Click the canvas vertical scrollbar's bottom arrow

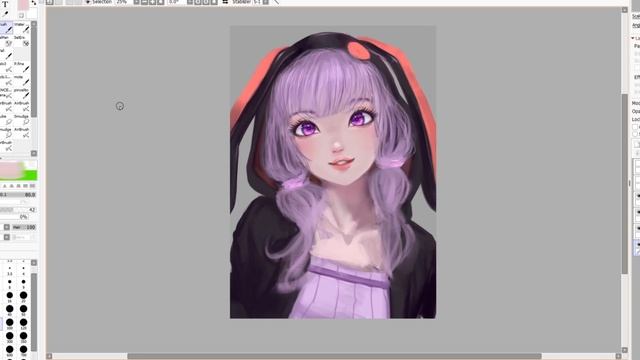[x=625, y=350]
